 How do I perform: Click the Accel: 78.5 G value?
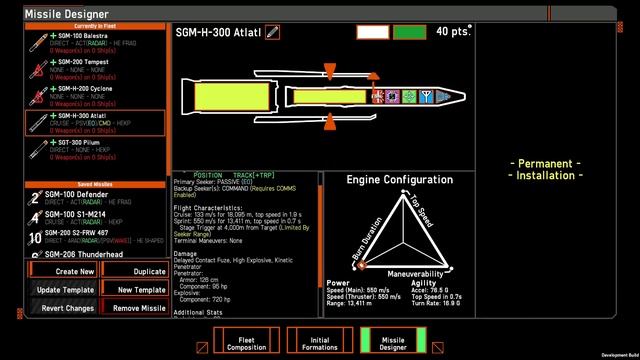coord(430,290)
